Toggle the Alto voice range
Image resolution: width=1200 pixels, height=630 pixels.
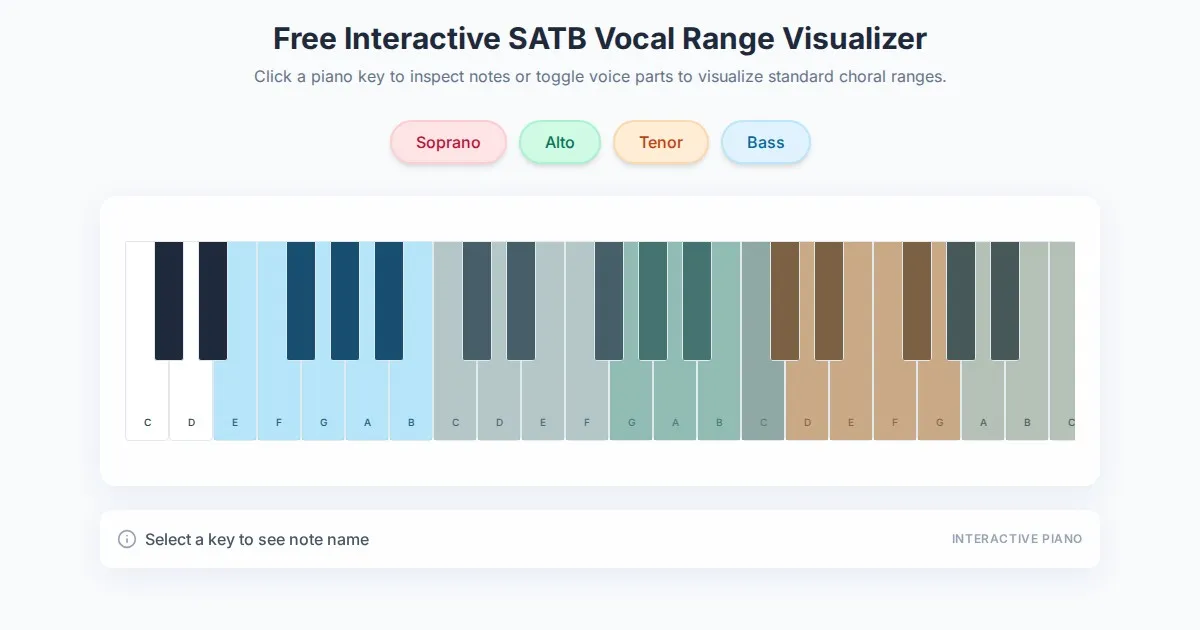click(x=559, y=142)
